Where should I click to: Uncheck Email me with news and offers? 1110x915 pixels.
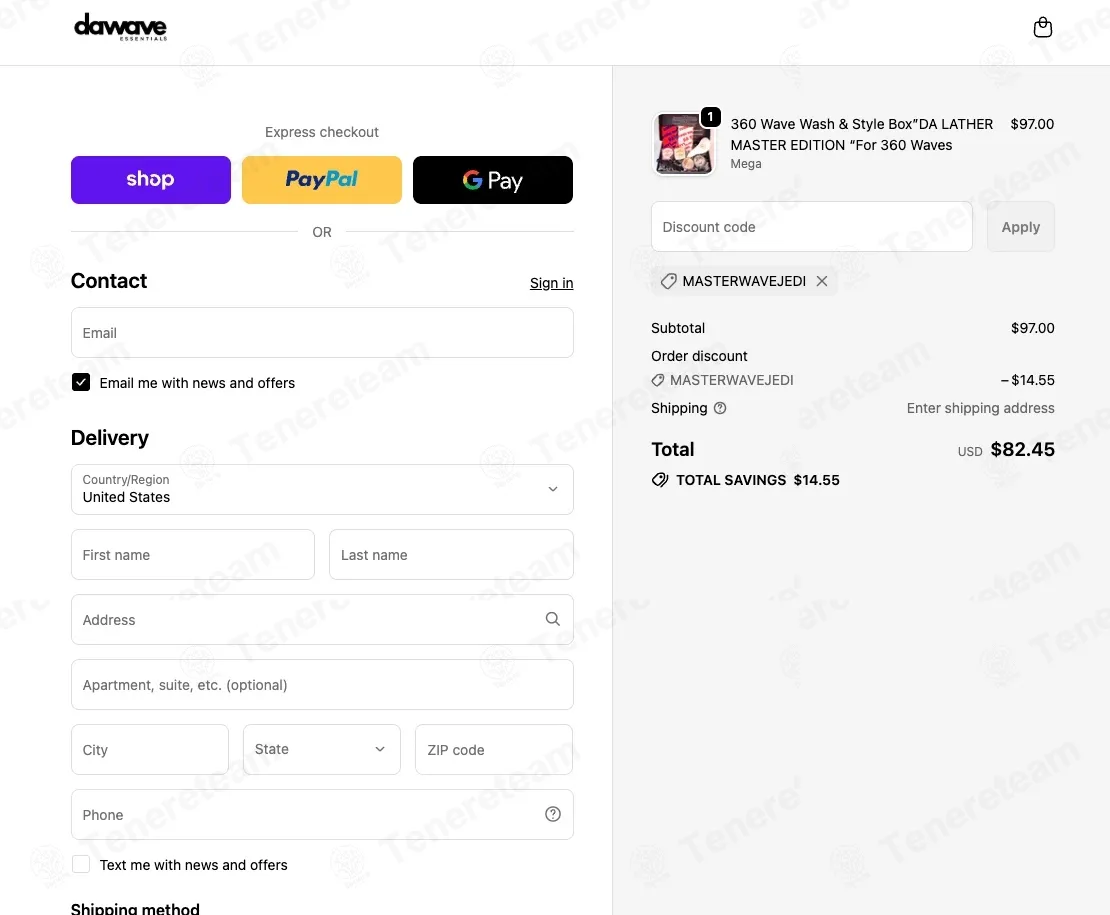(81, 383)
